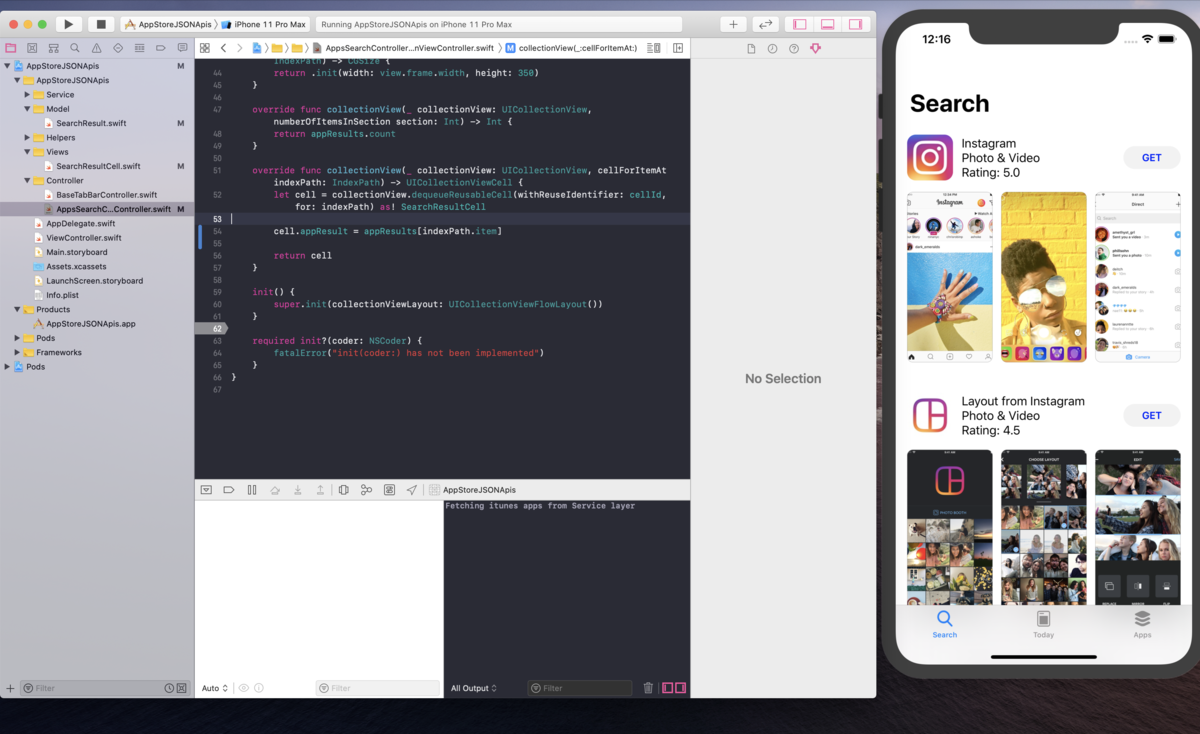
Task: Toggle the Debug area panel visibility
Action: 827,24
